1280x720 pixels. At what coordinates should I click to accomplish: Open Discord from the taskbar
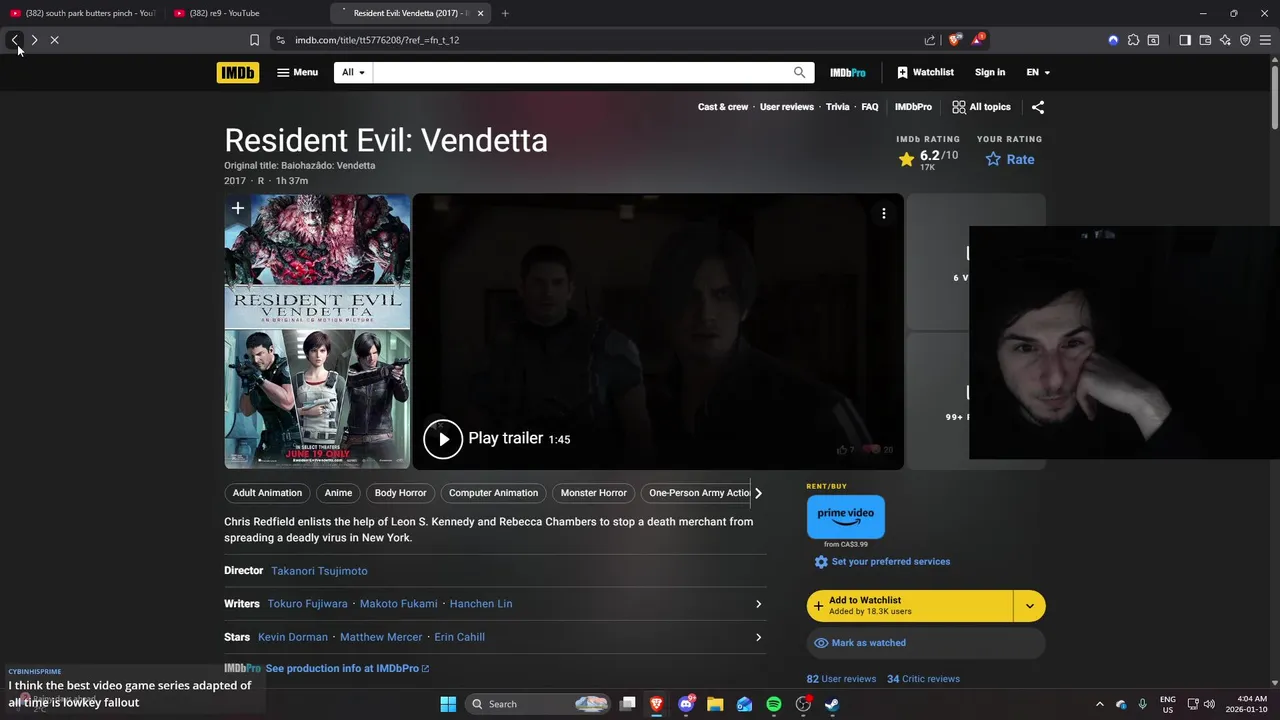pyautogui.click(x=686, y=704)
